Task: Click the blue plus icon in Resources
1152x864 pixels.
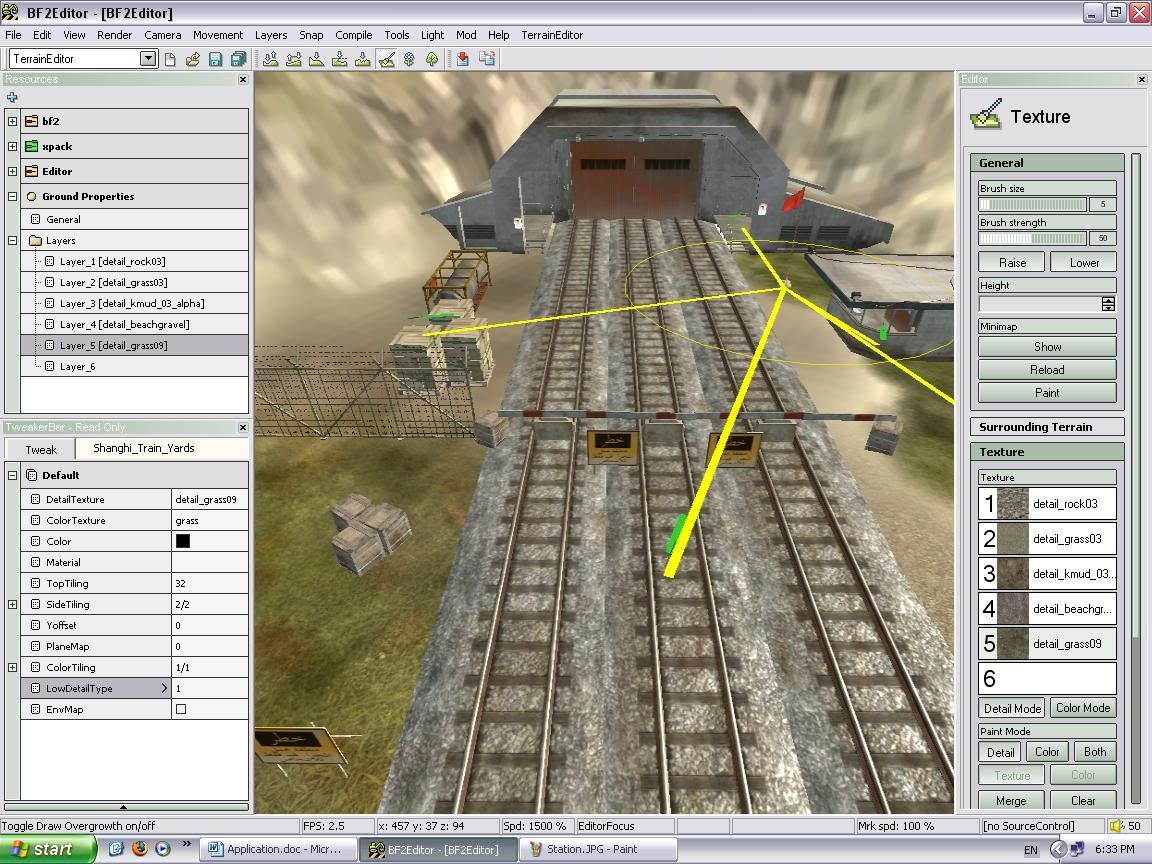Action: point(12,97)
